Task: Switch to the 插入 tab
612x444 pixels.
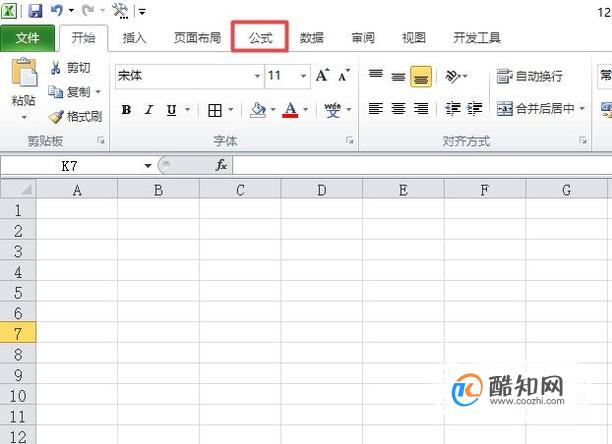Action: 134,38
